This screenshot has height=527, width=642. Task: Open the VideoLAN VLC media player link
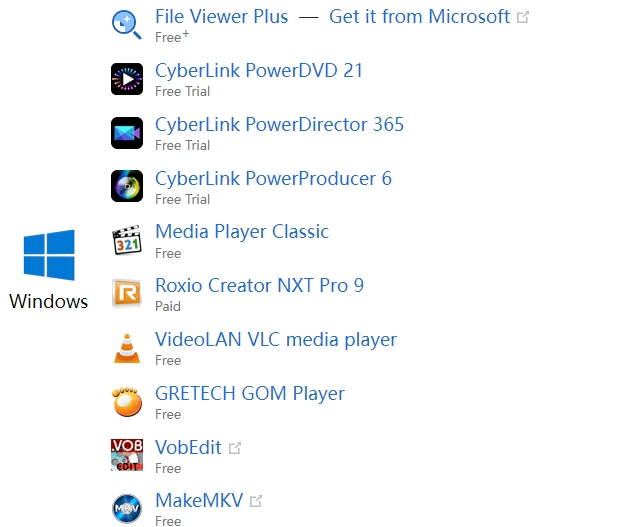276,340
